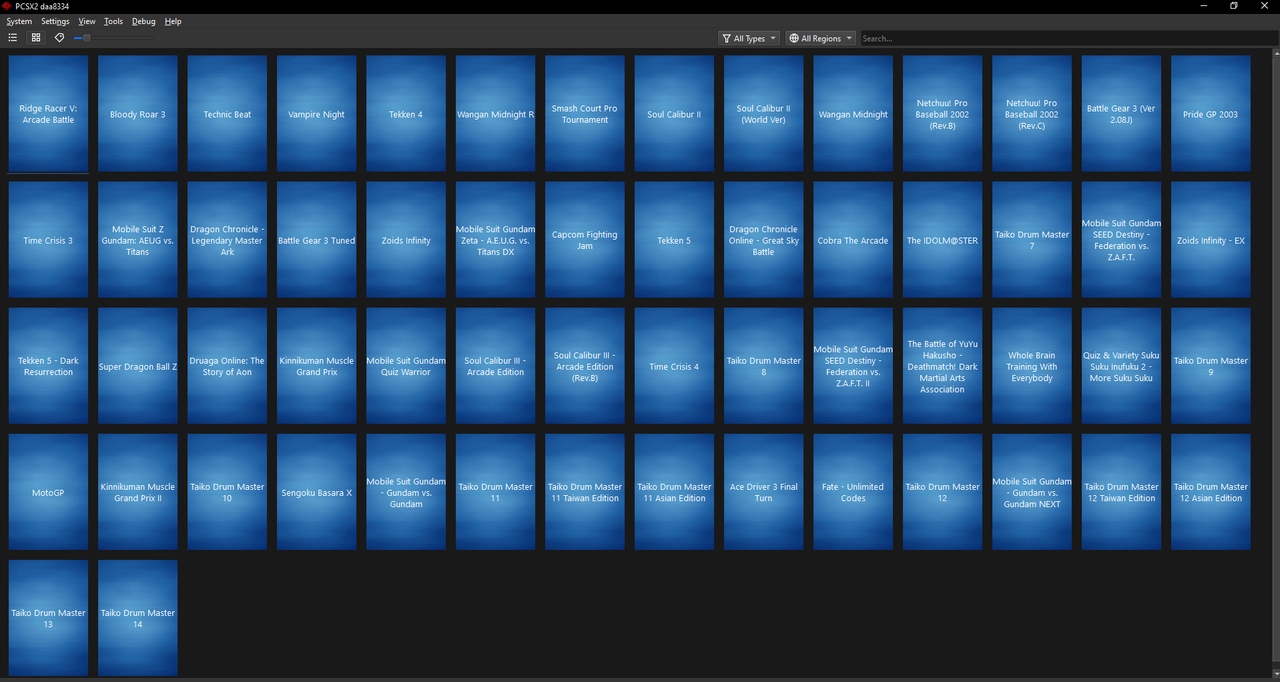Expand the All Regions filter dropdown
The height and width of the screenshot is (682, 1280).
pyautogui.click(x=821, y=38)
